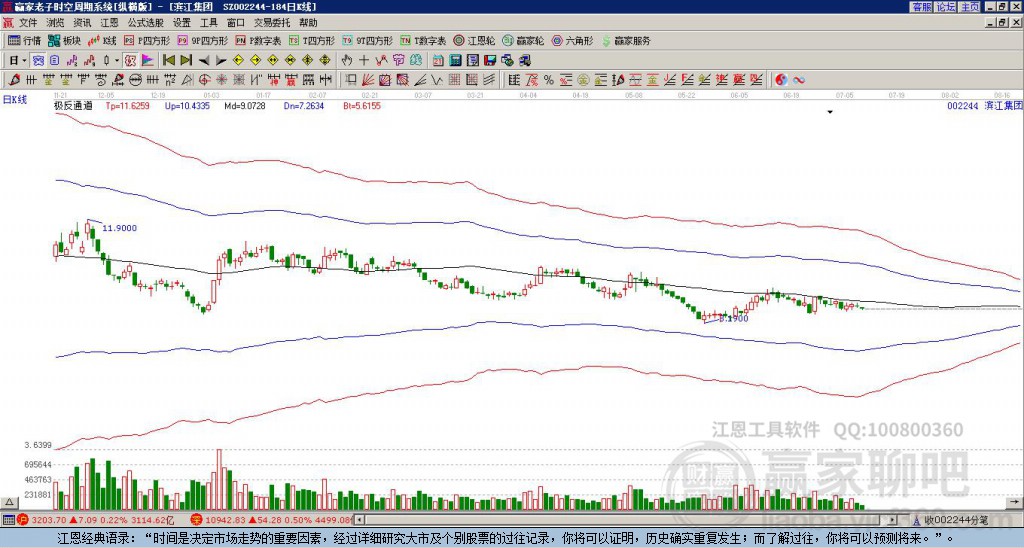Screen dimensions: 1024x548
Task: Open the 文件 menu
Action: pos(28,23)
